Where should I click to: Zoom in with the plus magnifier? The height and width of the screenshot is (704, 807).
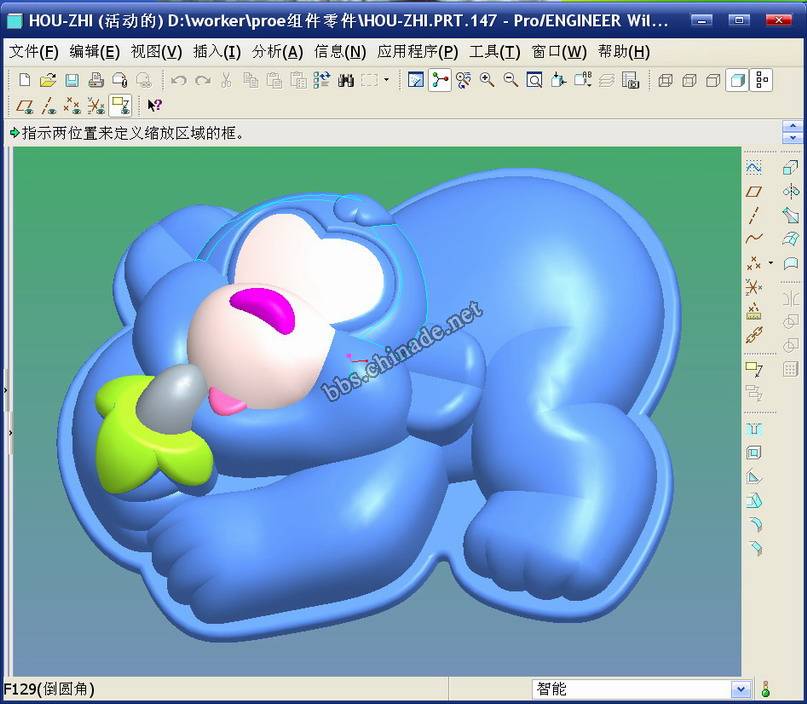(x=487, y=80)
